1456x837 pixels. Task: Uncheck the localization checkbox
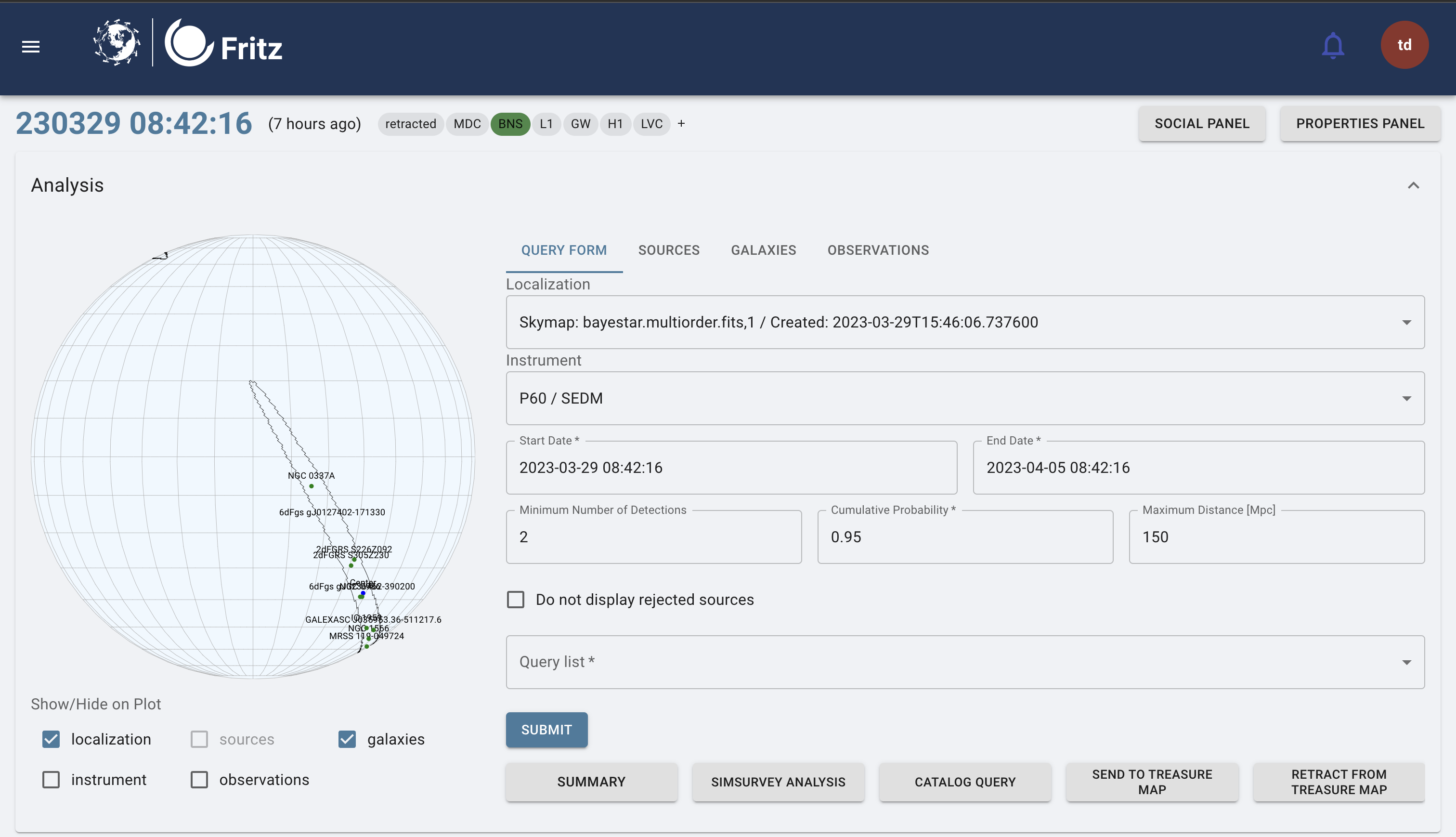(51, 739)
